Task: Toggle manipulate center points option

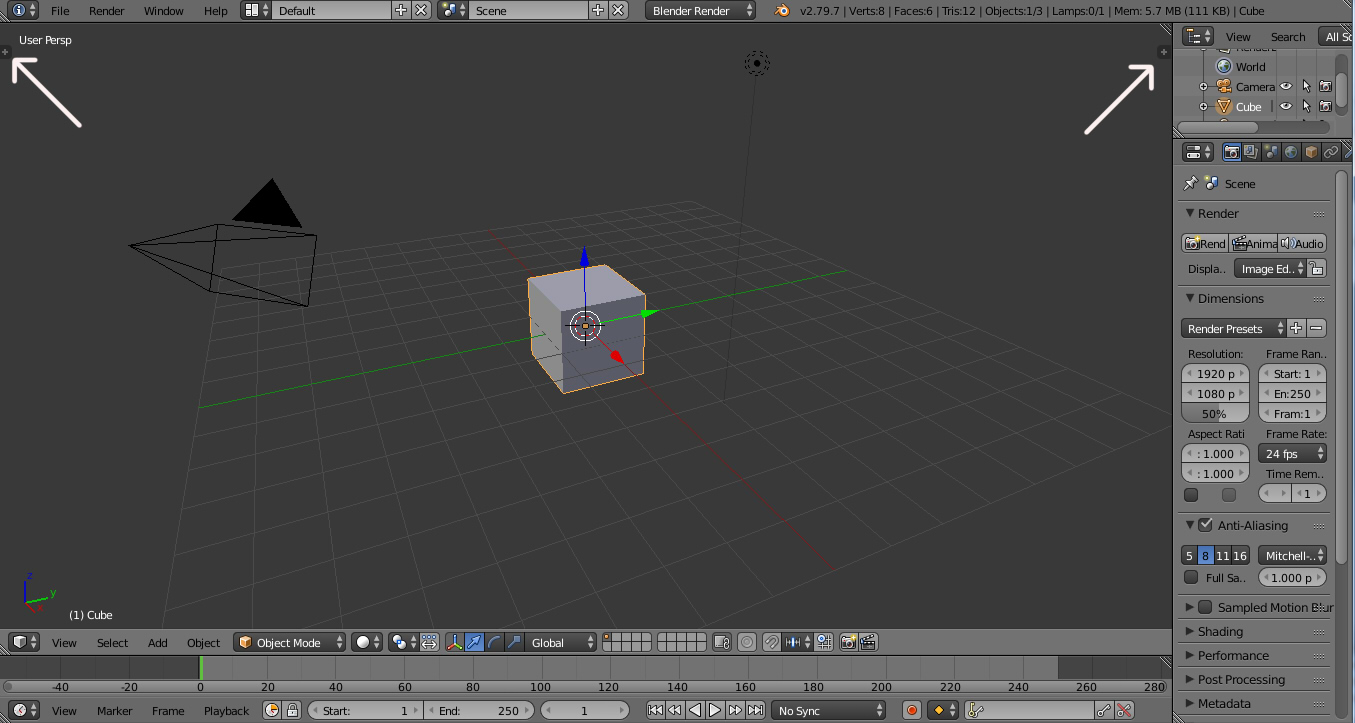Action: coord(429,642)
